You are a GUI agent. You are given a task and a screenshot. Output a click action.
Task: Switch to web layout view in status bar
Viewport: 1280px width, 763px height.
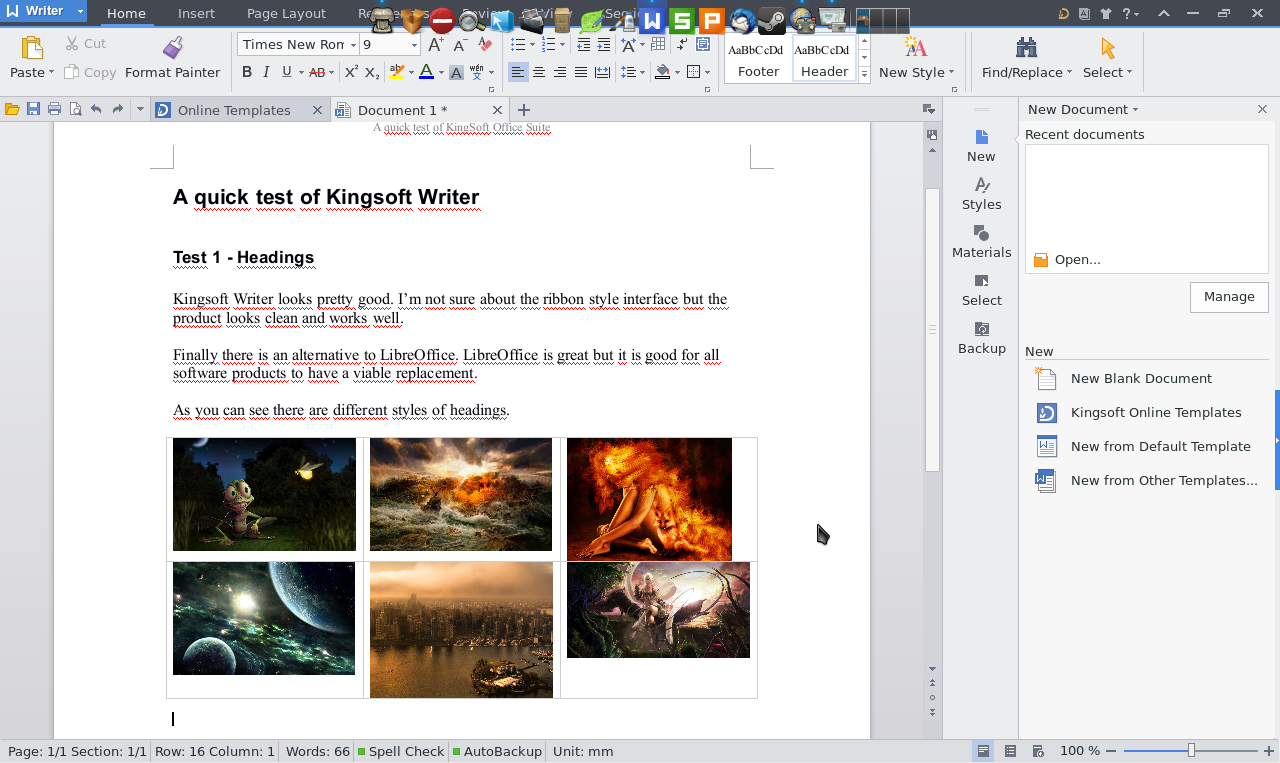tap(1038, 751)
